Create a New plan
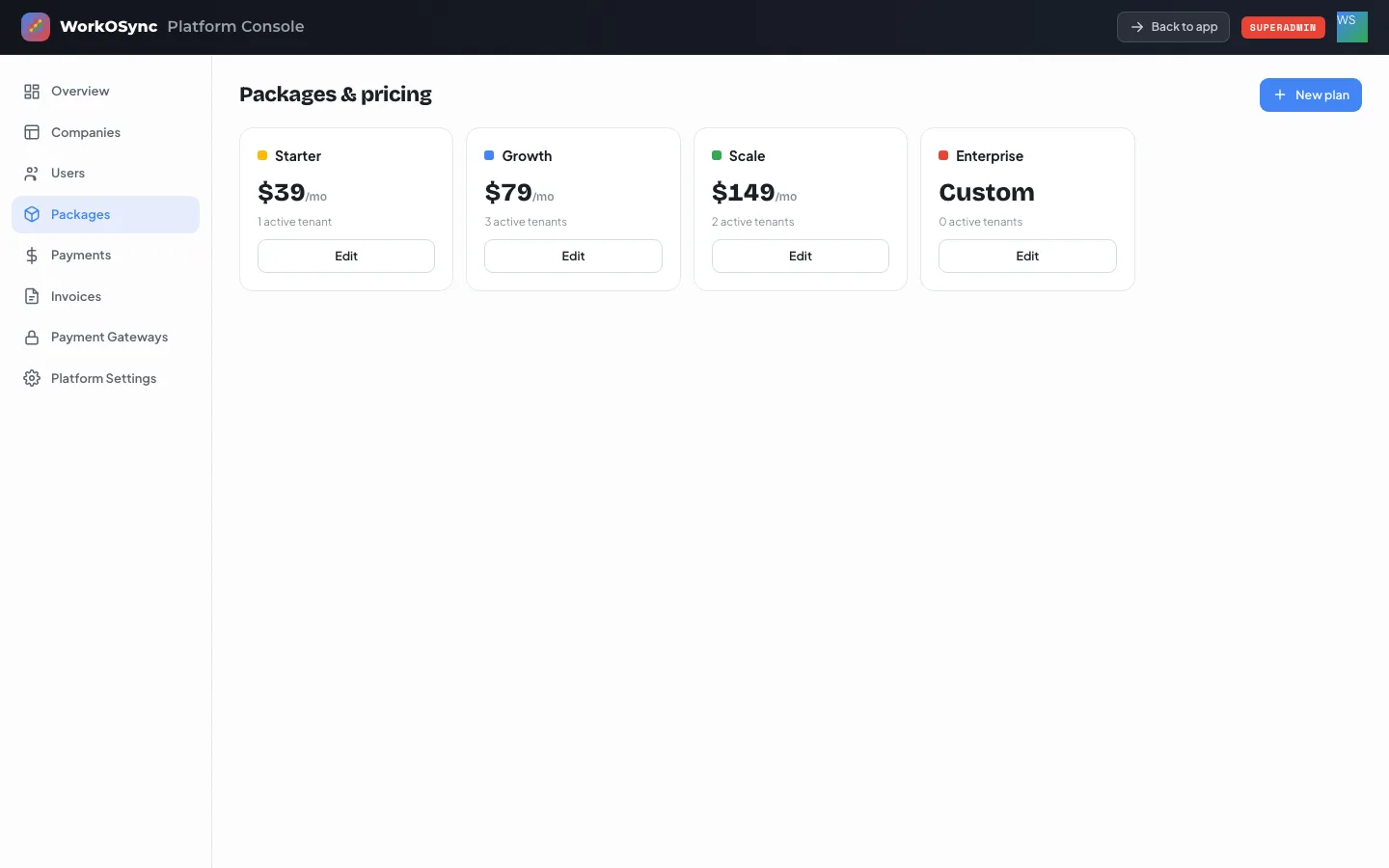 (x=1311, y=95)
